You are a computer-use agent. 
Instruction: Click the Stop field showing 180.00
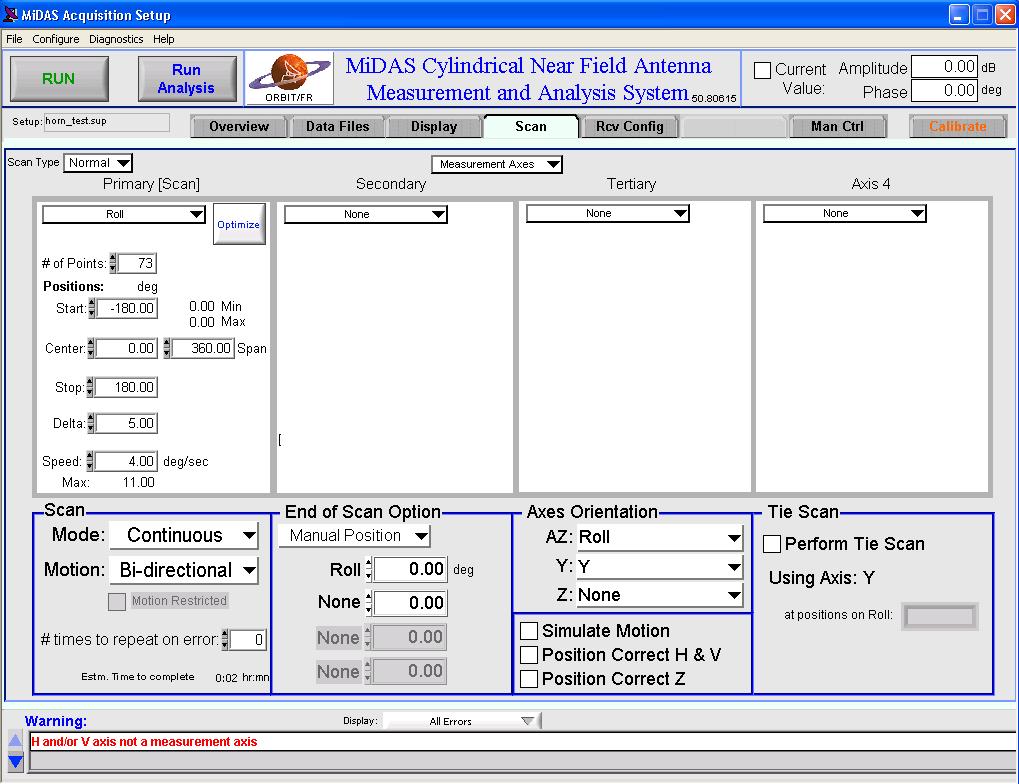(x=126, y=387)
